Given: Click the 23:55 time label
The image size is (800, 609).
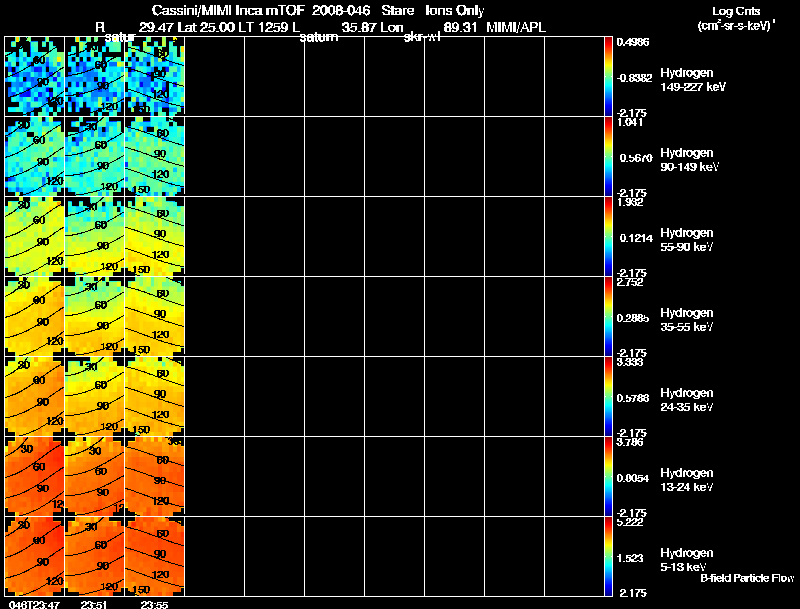Looking at the screenshot, I should click(x=153, y=603).
